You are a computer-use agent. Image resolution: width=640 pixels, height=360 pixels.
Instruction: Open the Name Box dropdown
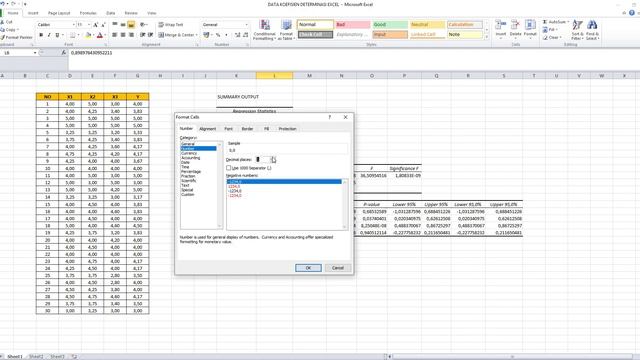(x=35, y=53)
